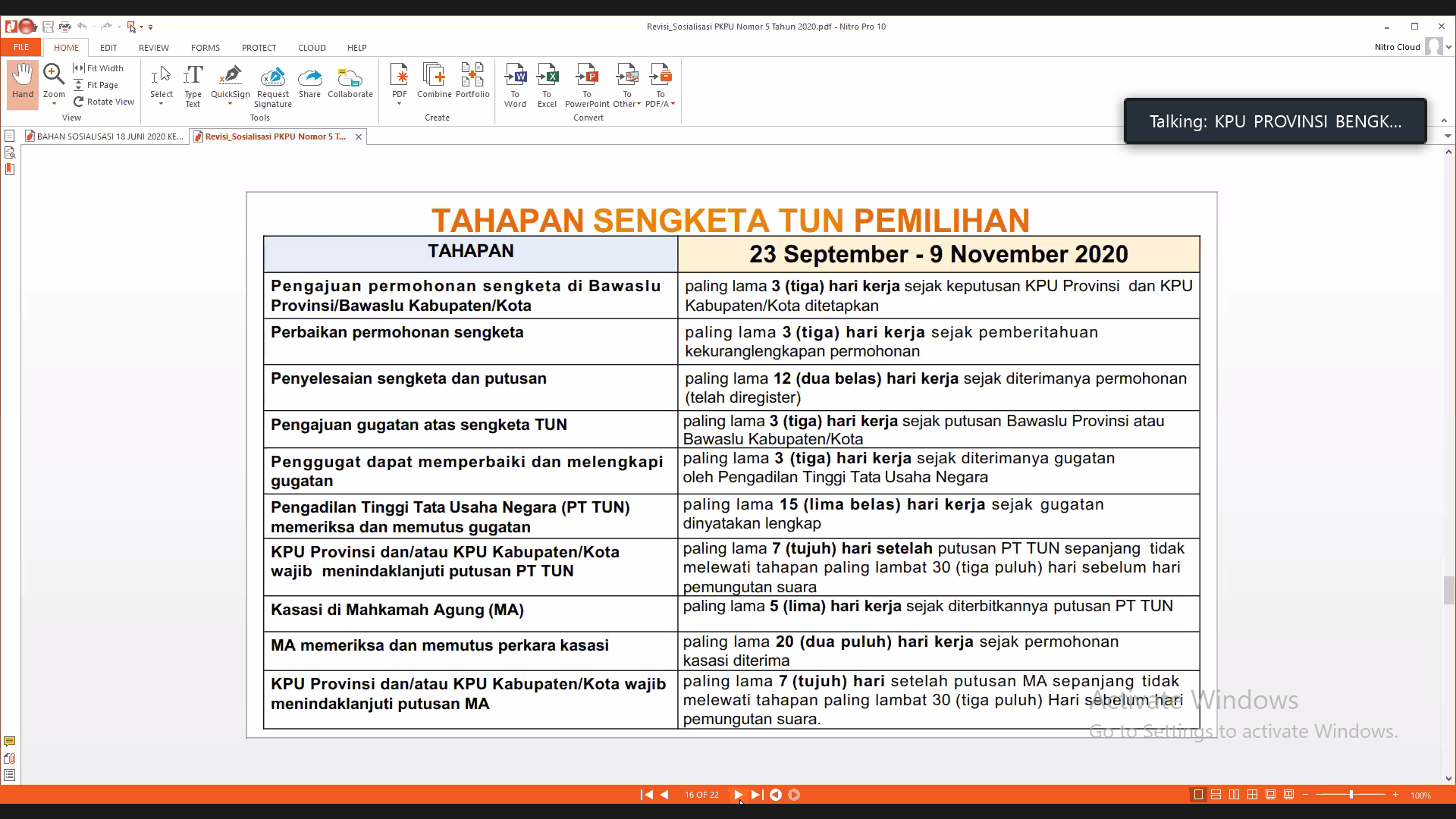Switch to the CLOUD ribbon tab
1456x819 pixels.
point(312,48)
